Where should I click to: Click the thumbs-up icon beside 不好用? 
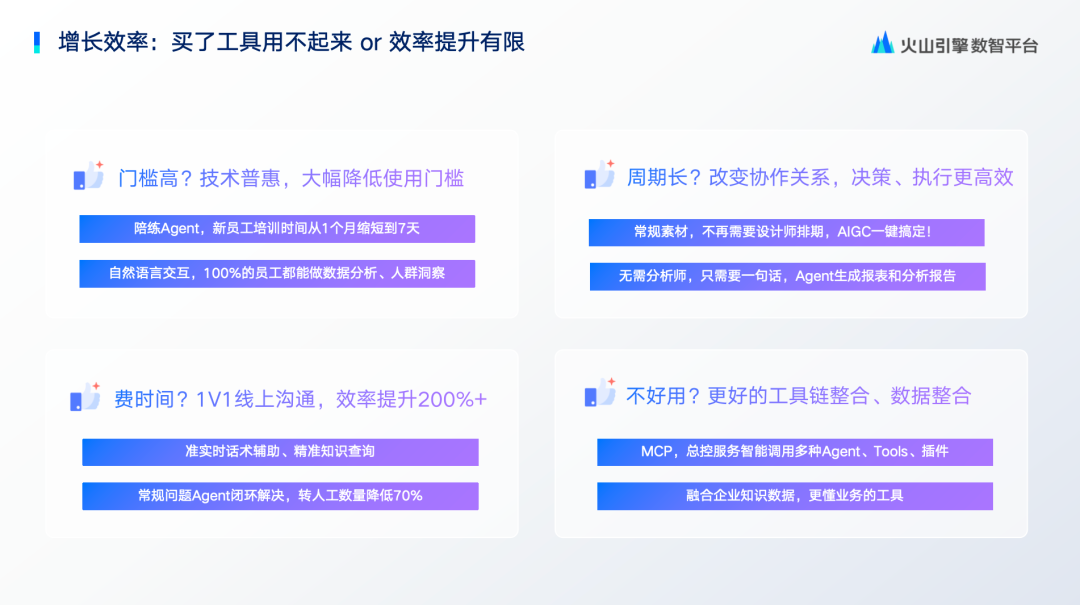(599, 393)
